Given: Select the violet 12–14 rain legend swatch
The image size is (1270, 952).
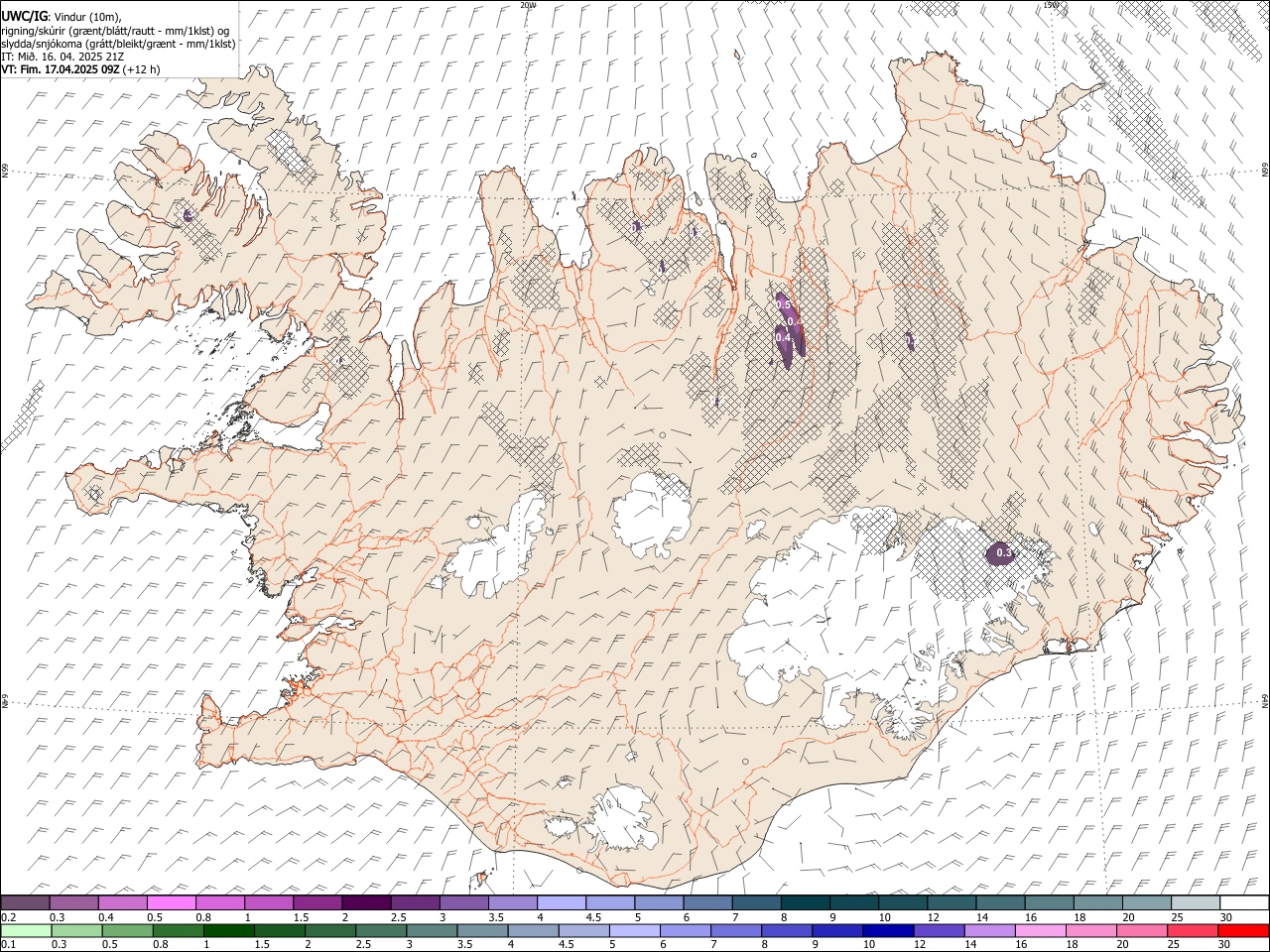Looking at the screenshot, I should coord(939,930).
